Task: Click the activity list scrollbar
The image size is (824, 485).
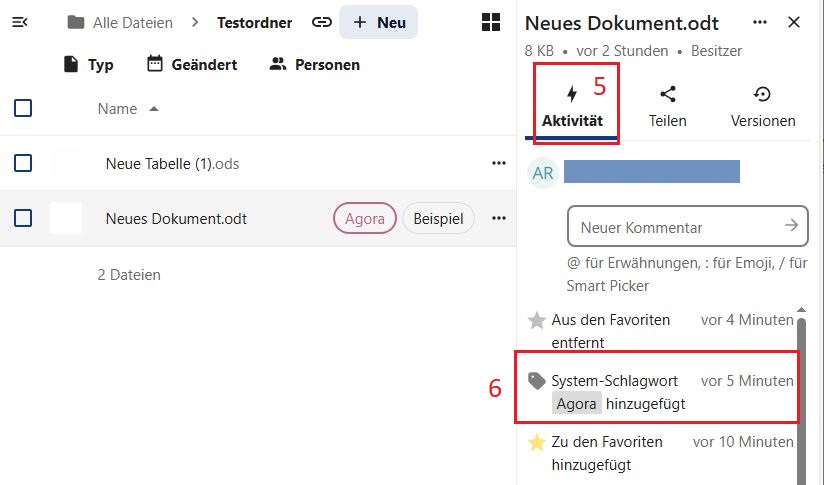Action: (x=801, y=400)
